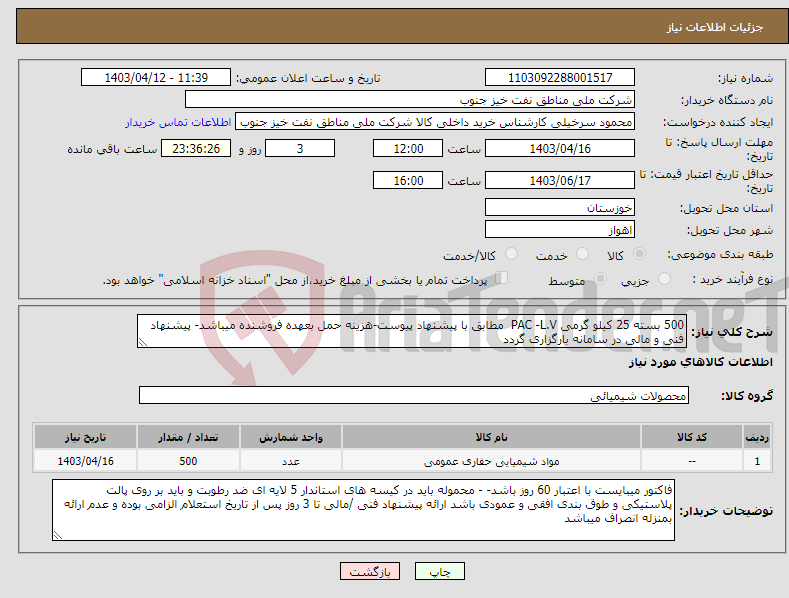
Task: Select the کالا/خدمت radio button
Action: (x=511, y=254)
